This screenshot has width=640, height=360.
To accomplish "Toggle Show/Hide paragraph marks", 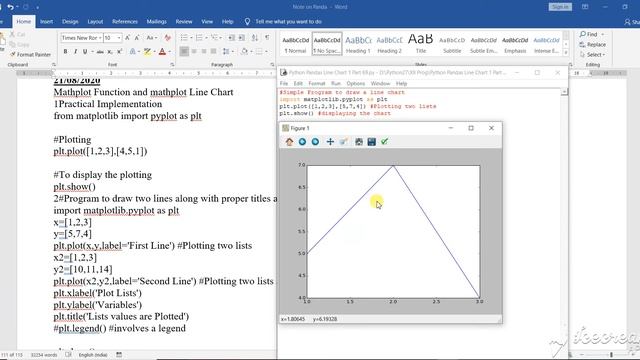I will tap(267, 38).
